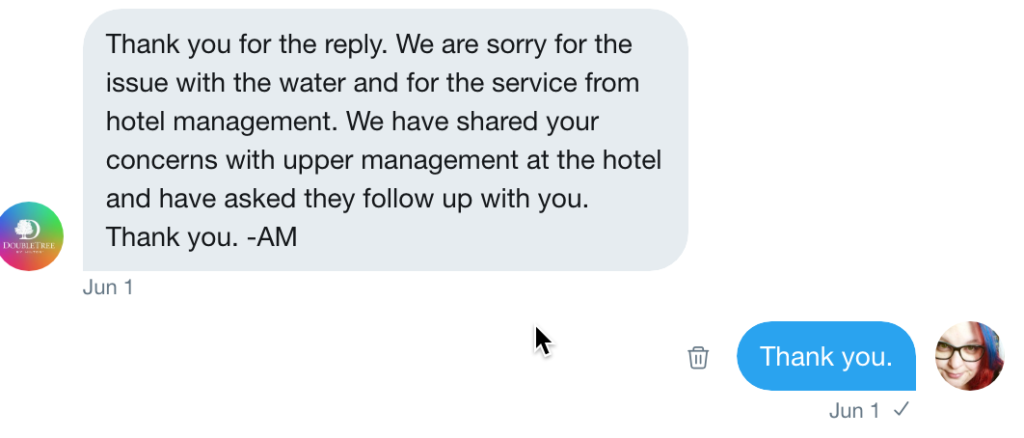
Task: Delete the sent message with trash icon
Action: tap(698, 357)
